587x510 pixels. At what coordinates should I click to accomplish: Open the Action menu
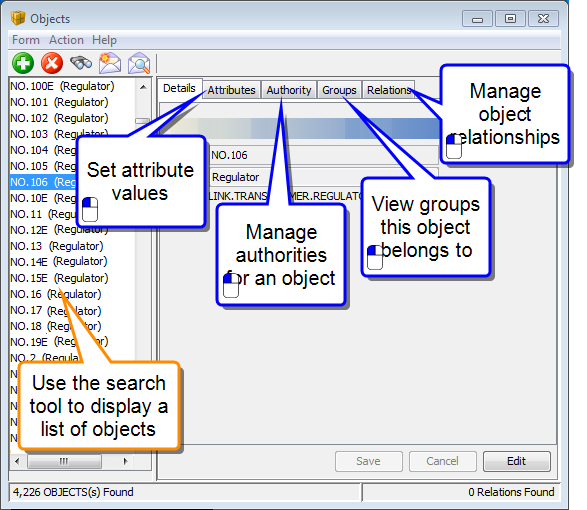click(66, 40)
